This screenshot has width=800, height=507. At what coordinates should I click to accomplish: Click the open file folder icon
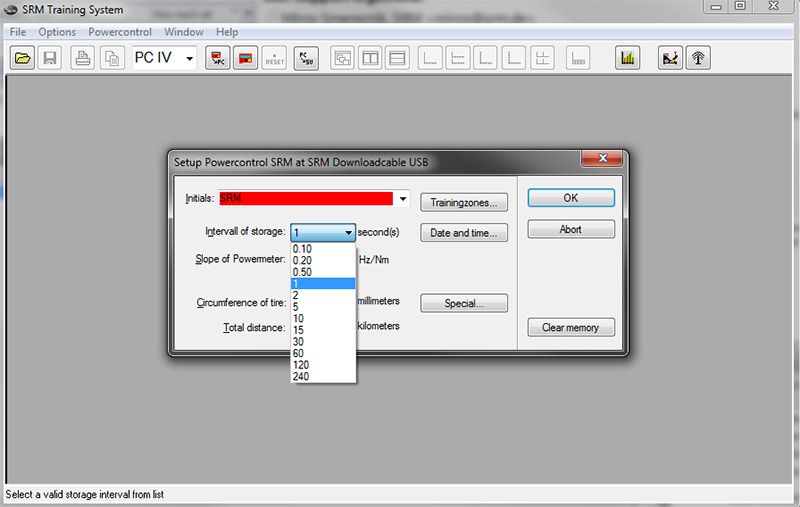22,58
